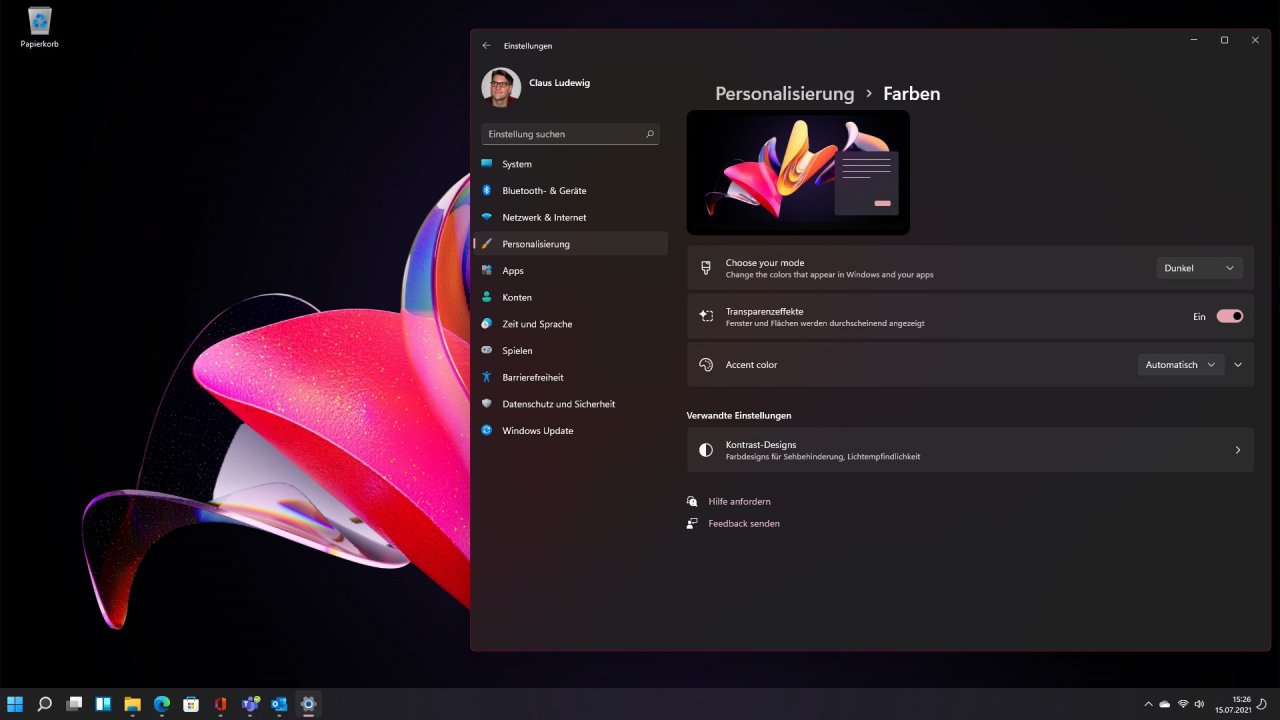Viewport: 1280px width, 720px height.
Task: Go back using the Einstellungen back arrow
Action: coord(487,45)
